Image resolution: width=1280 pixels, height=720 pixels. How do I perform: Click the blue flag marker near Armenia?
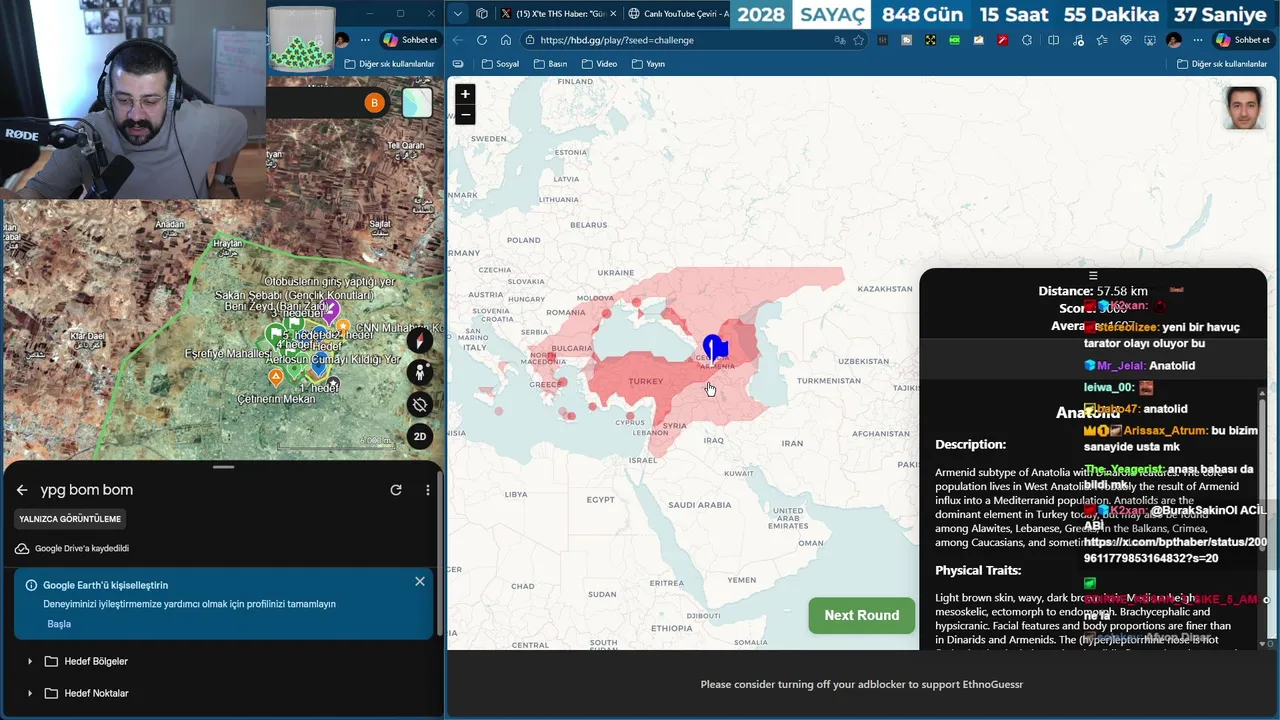click(714, 347)
